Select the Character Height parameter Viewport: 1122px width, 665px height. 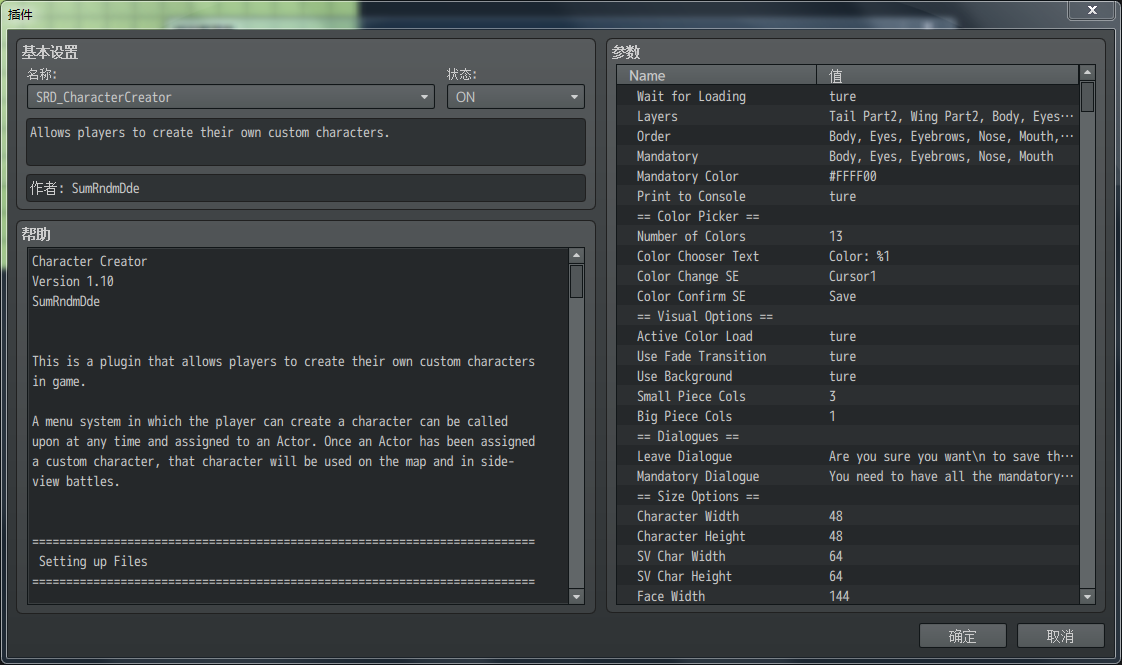pyautogui.click(x=848, y=537)
